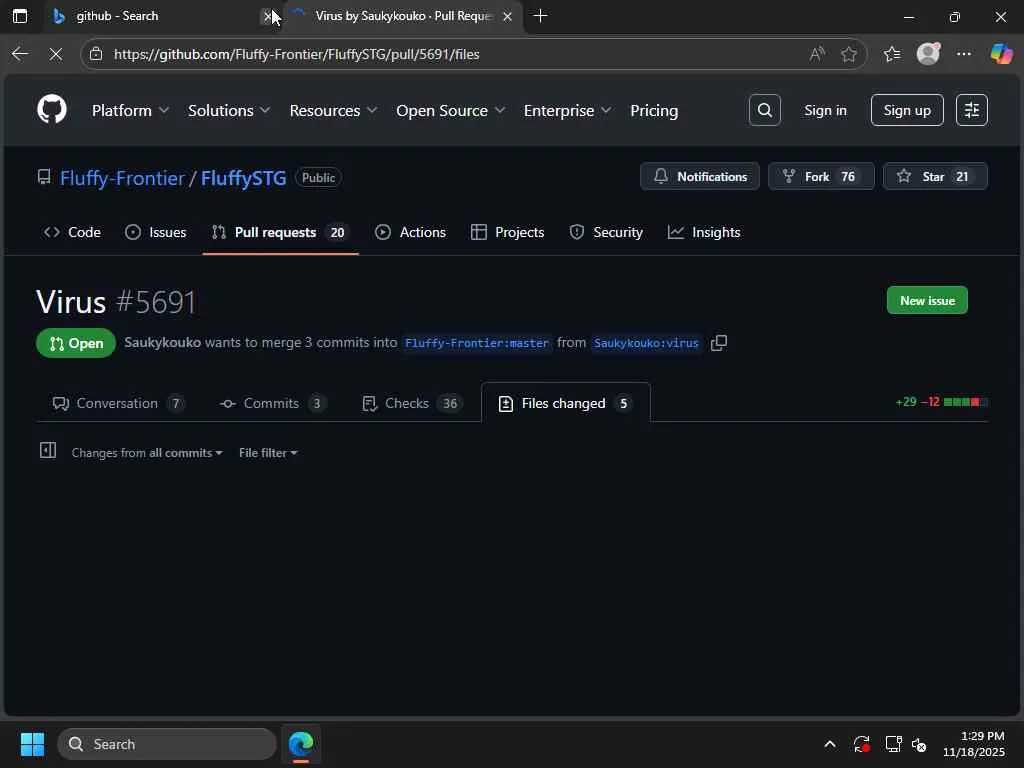This screenshot has height=768, width=1024.
Task: Open the appearance settings sliders icon
Action: point(972,110)
